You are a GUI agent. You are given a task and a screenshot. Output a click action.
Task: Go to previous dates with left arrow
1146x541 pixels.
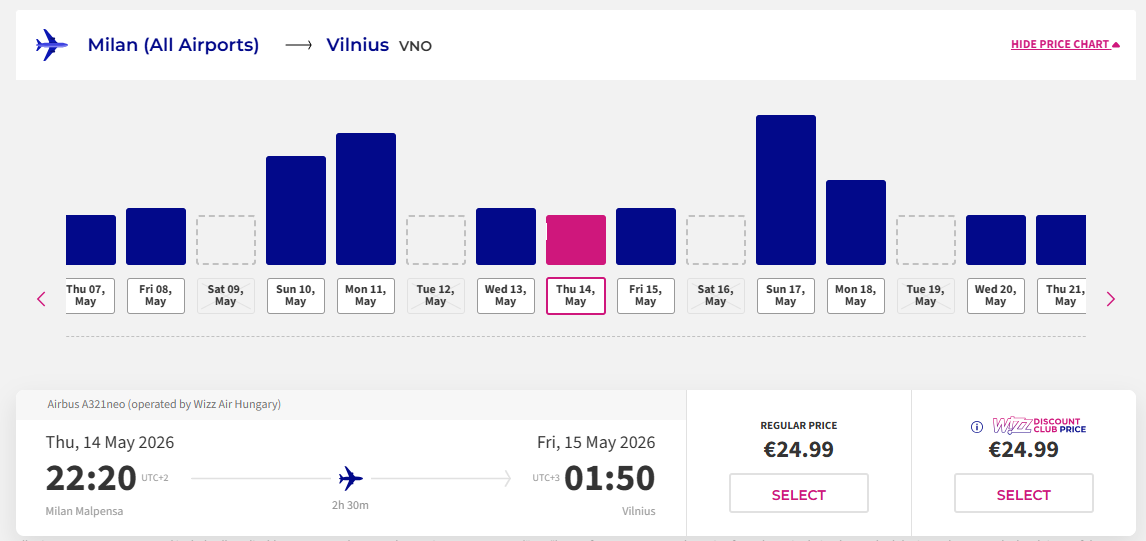(x=42, y=298)
